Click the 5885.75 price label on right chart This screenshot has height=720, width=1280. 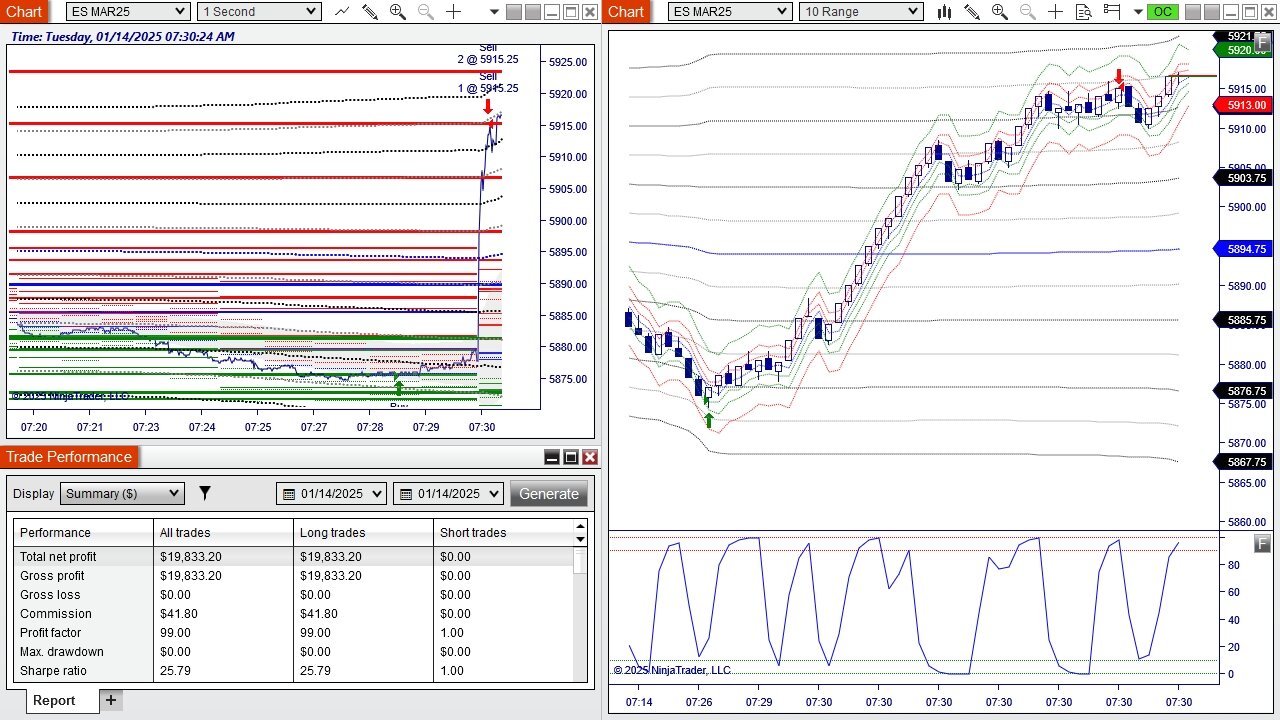[1244, 321]
